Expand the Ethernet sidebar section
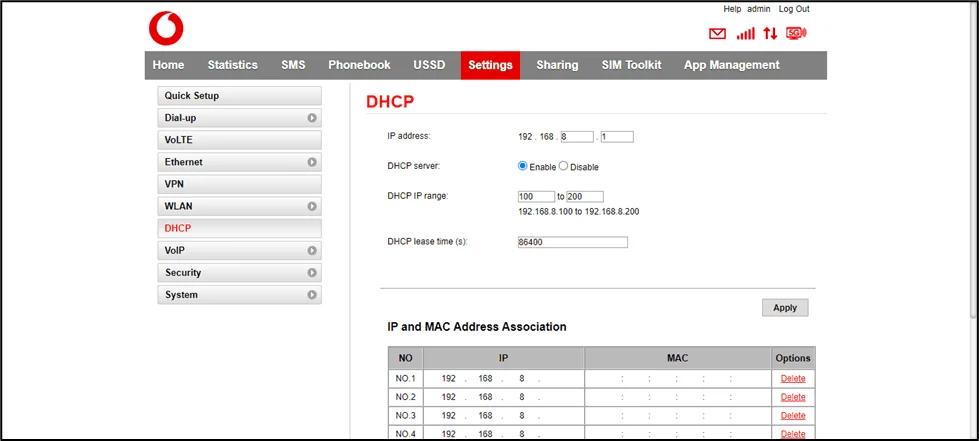 pos(239,162)
